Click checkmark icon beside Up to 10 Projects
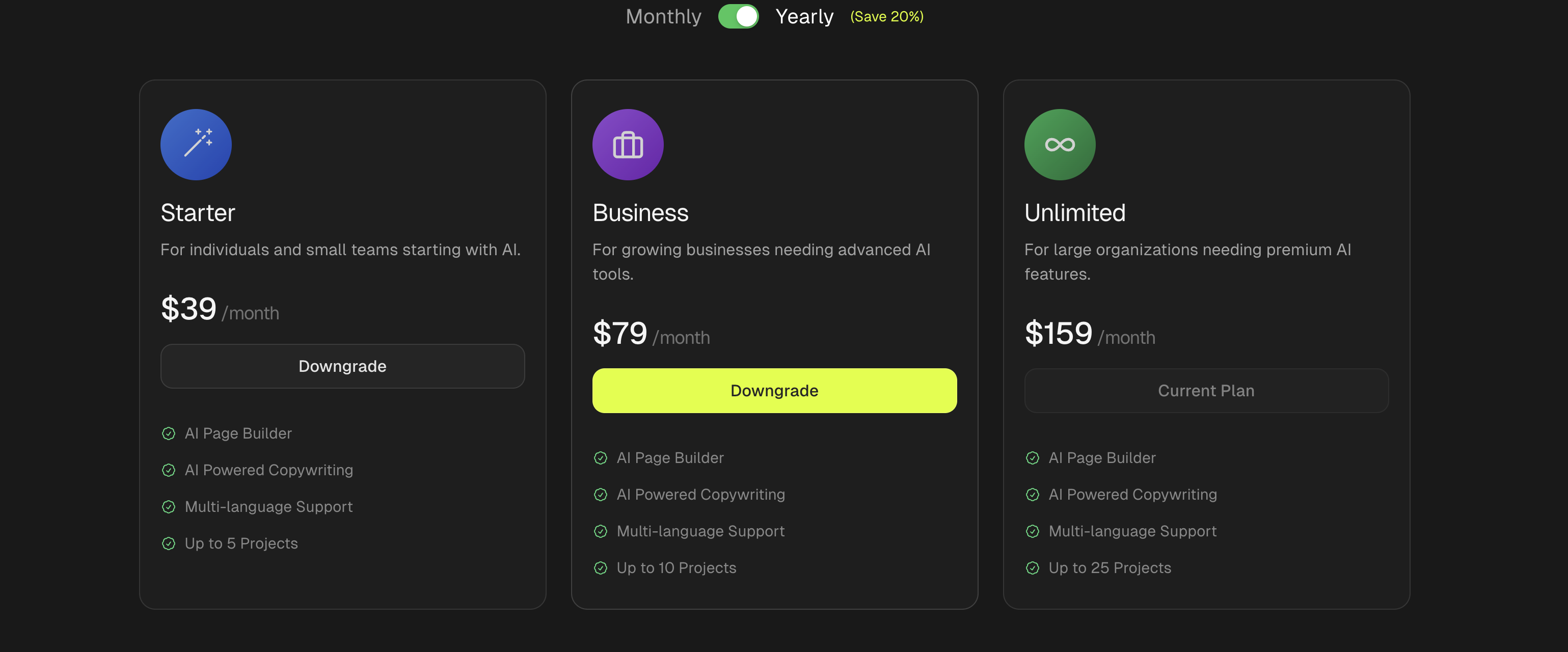 [600, 567]
